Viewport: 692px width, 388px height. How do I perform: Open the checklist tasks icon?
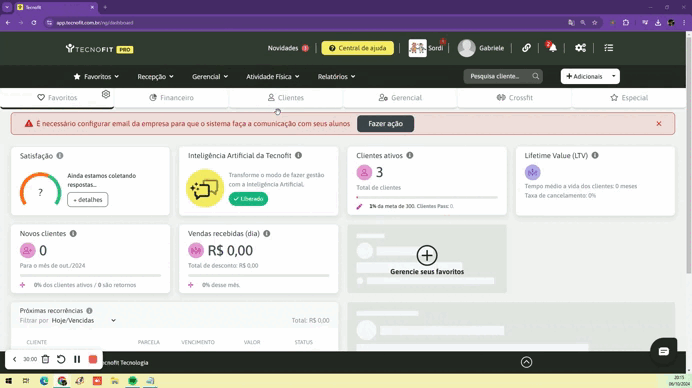tap(609, 48)
